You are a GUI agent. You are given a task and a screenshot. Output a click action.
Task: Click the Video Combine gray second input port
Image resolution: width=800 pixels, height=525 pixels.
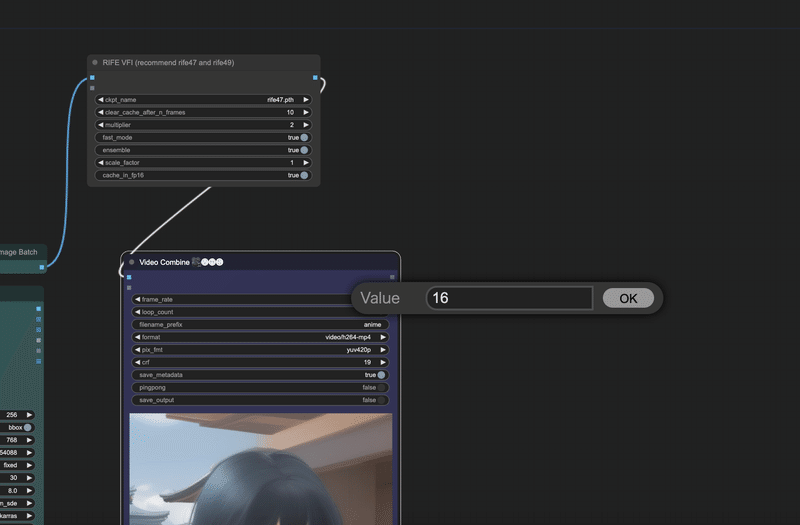click(x=129, y=288)
